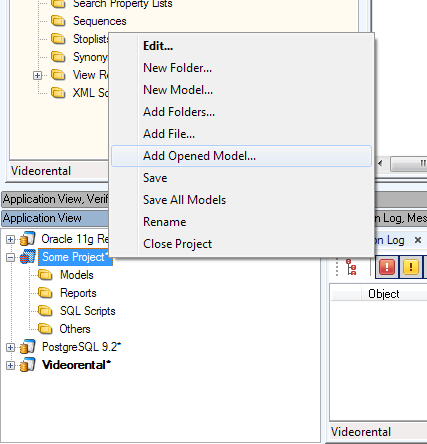Click the Videorental database model icon
The image size is (427, 444).
pyautogui.click(x=28, y=365)
